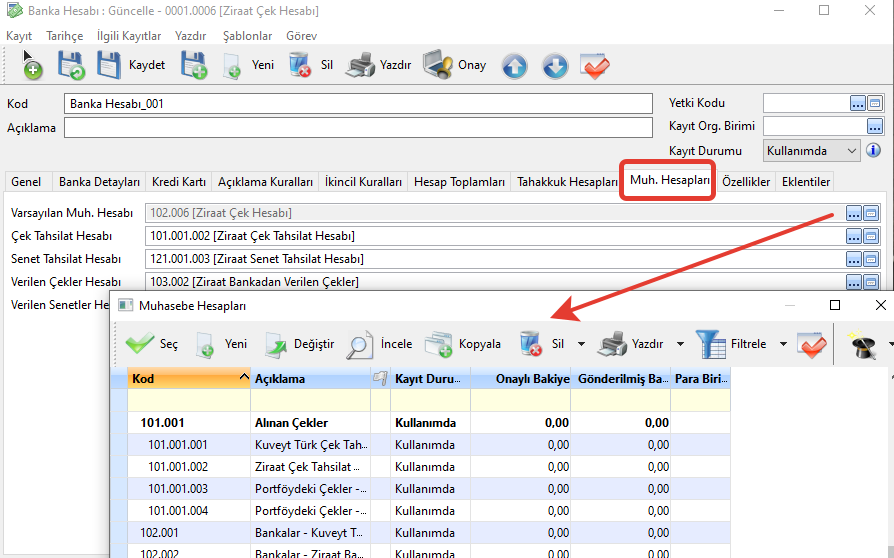Click ellipsis button beside Yetki Kodu field

[x=857, y=103]
